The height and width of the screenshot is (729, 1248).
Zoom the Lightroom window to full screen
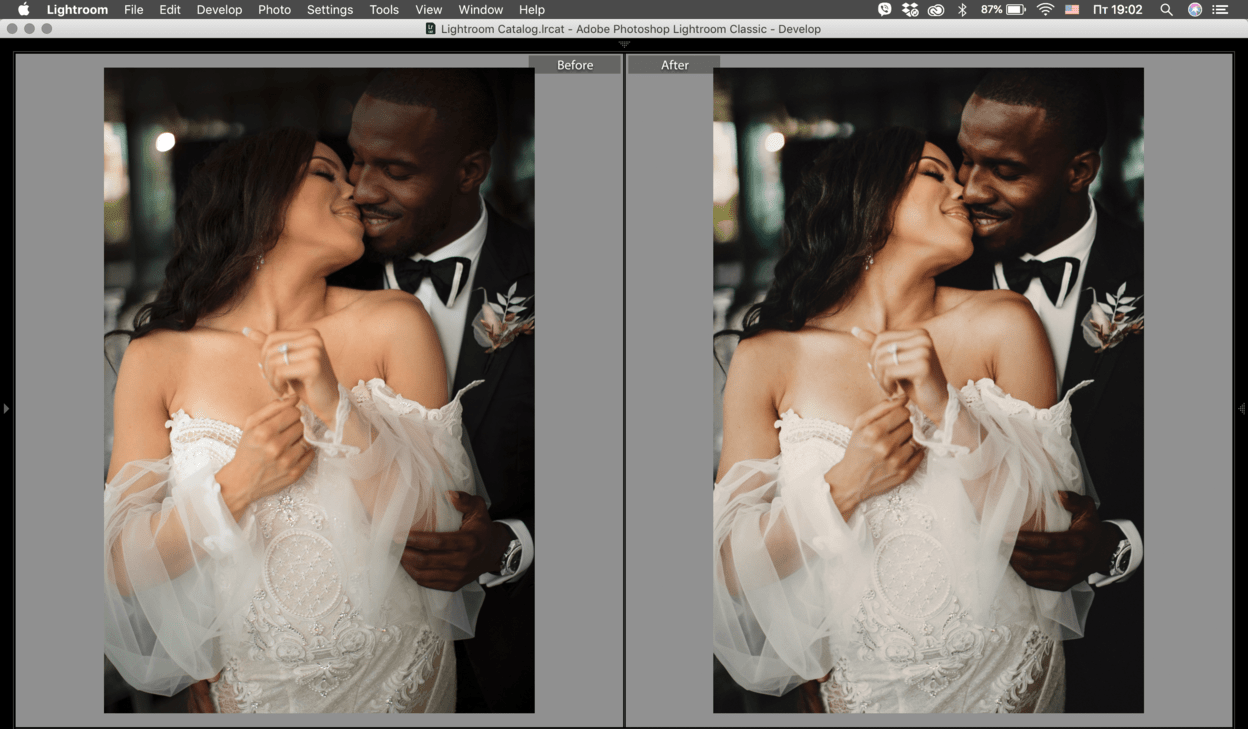tap(46, 29)
